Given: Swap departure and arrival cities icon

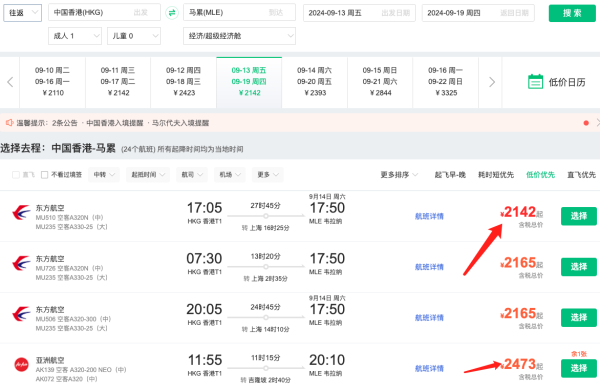Looking at the screenshot, I should click(x=172, y=13).
